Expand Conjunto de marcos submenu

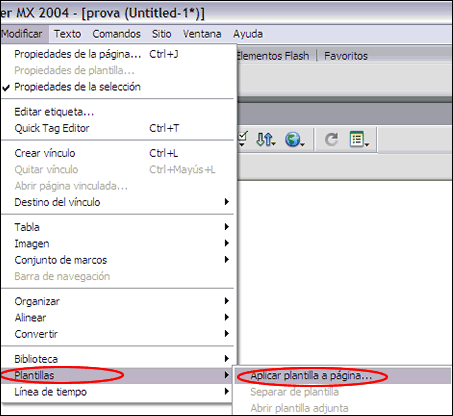click(118, 260)
